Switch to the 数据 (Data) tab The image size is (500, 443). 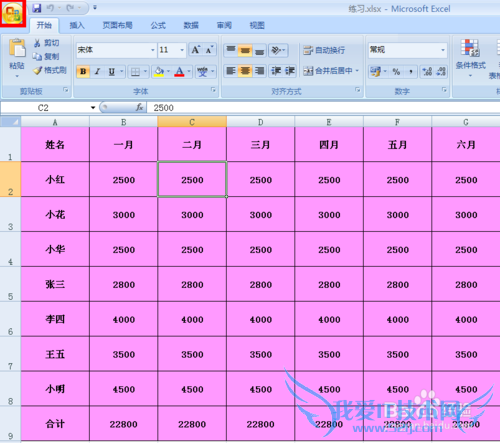[x=191, y=25]
